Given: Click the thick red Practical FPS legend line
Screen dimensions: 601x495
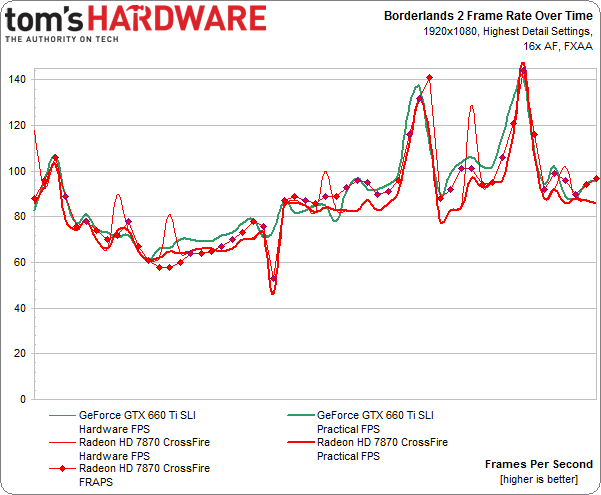Looking at the screenshot, I should (x=300, y=442).
